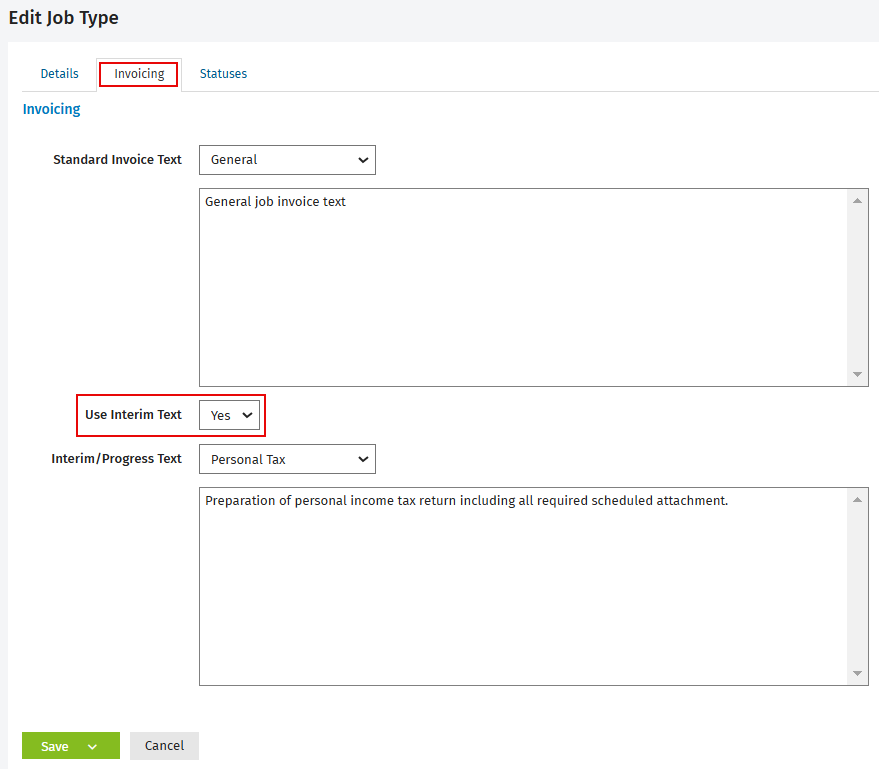Click the 'Use Interim Text' label
879x769 pixels.
point(133,415)
